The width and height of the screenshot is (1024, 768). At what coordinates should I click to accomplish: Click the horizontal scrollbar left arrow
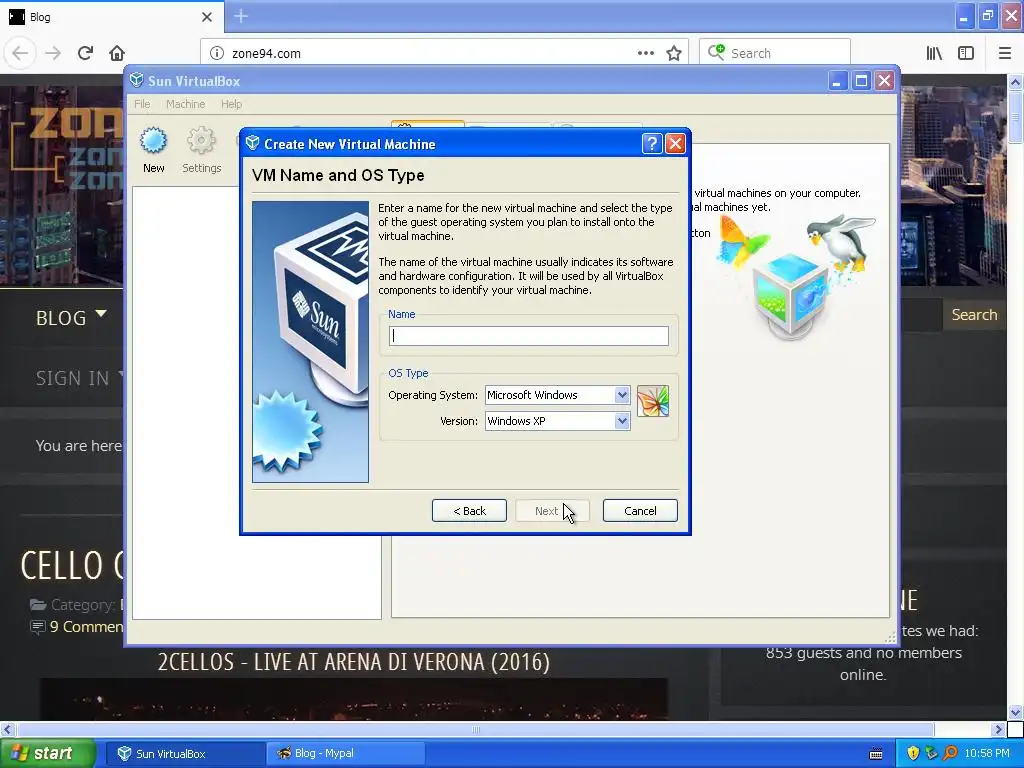pos(8,729)
